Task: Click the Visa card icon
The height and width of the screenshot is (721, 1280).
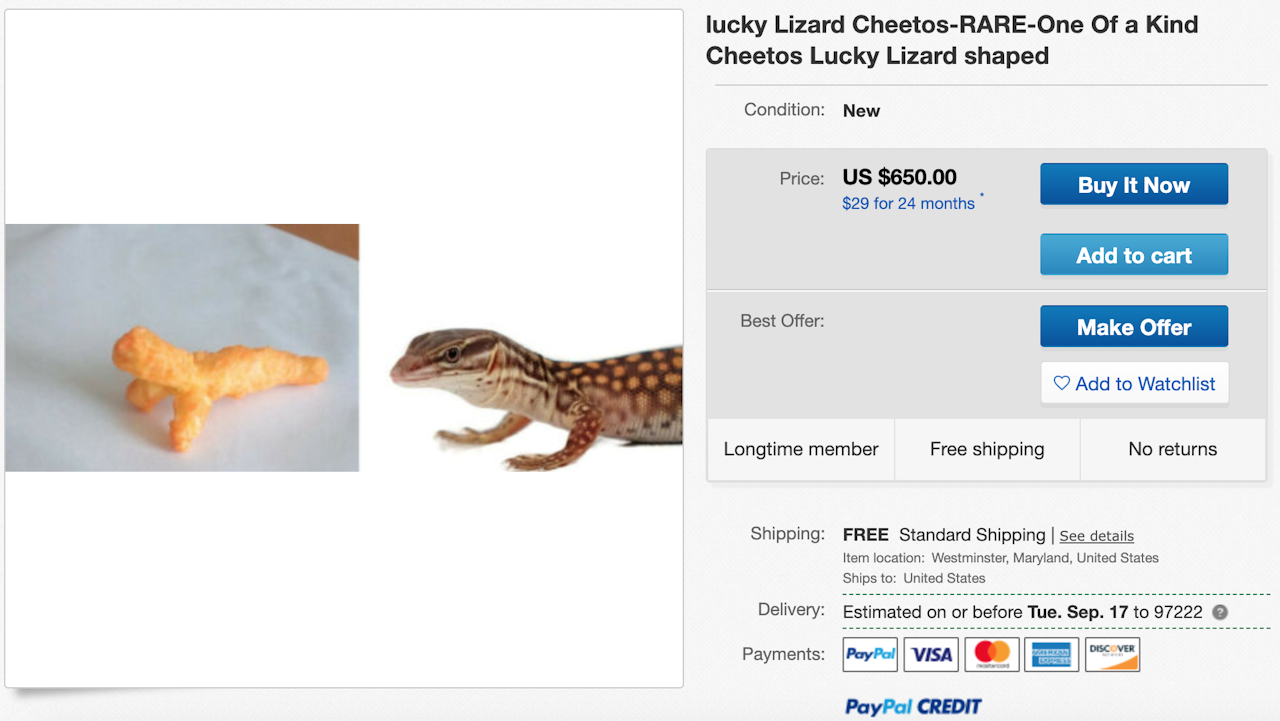Action: tap(931, 654)
